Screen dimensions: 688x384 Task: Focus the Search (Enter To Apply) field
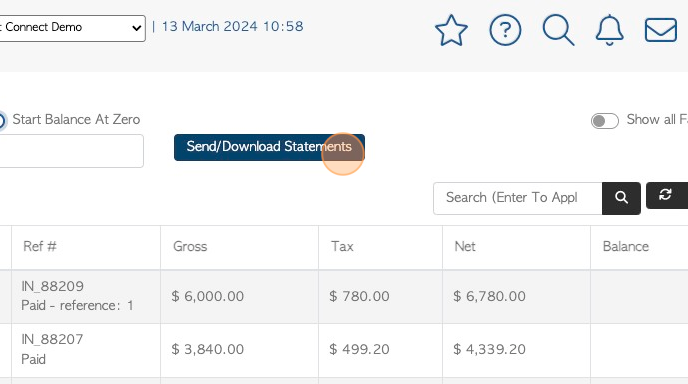[517, 198]
